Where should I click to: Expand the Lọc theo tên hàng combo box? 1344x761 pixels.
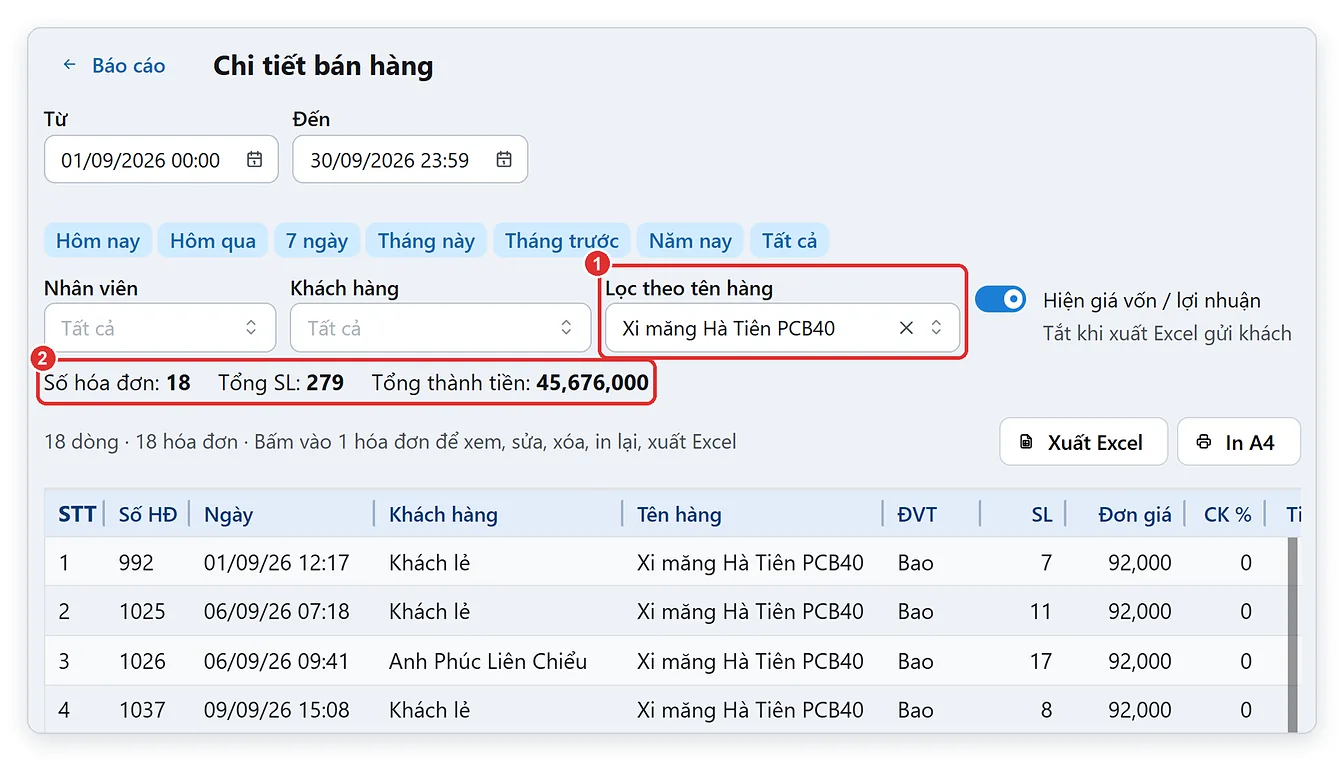(936, 328)
